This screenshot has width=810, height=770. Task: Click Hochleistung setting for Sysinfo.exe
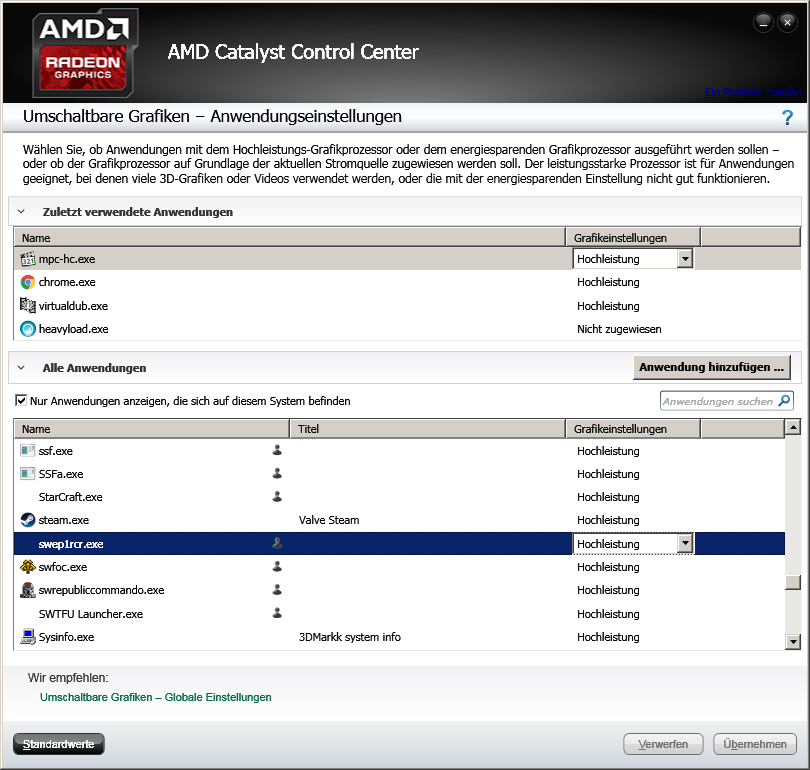pos(608,637)
